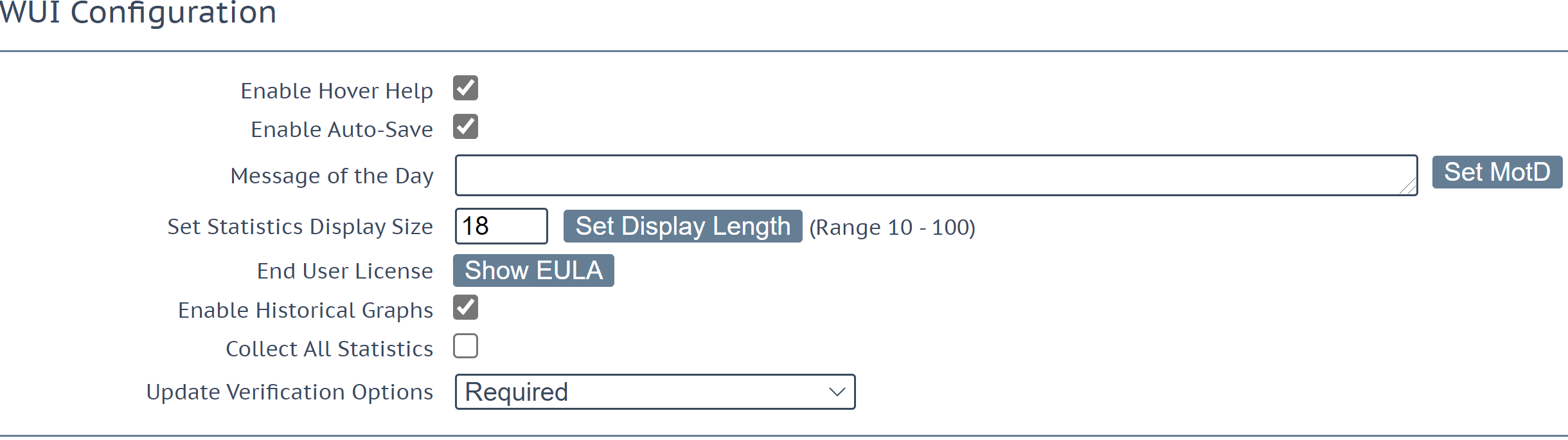Click the chevron arrow in Required combo box

click(x=837, y=392)
